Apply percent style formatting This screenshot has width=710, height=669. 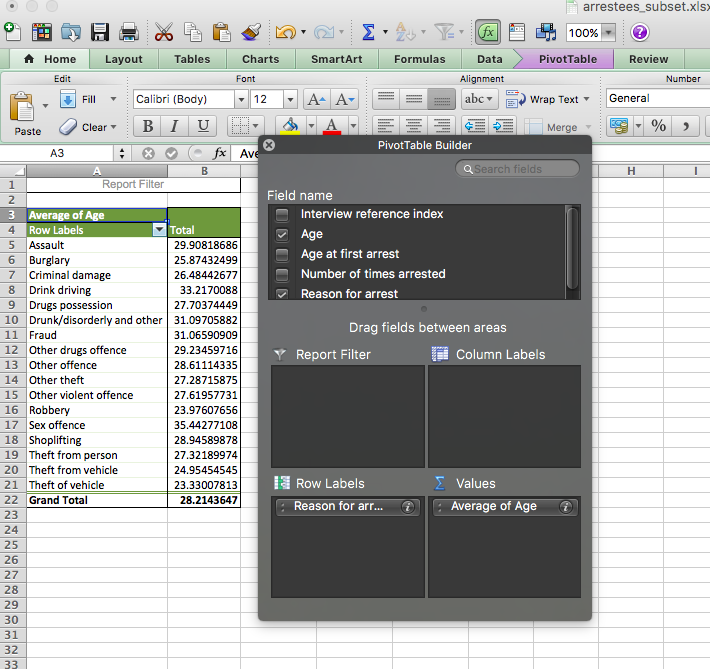tap(658, 126)
